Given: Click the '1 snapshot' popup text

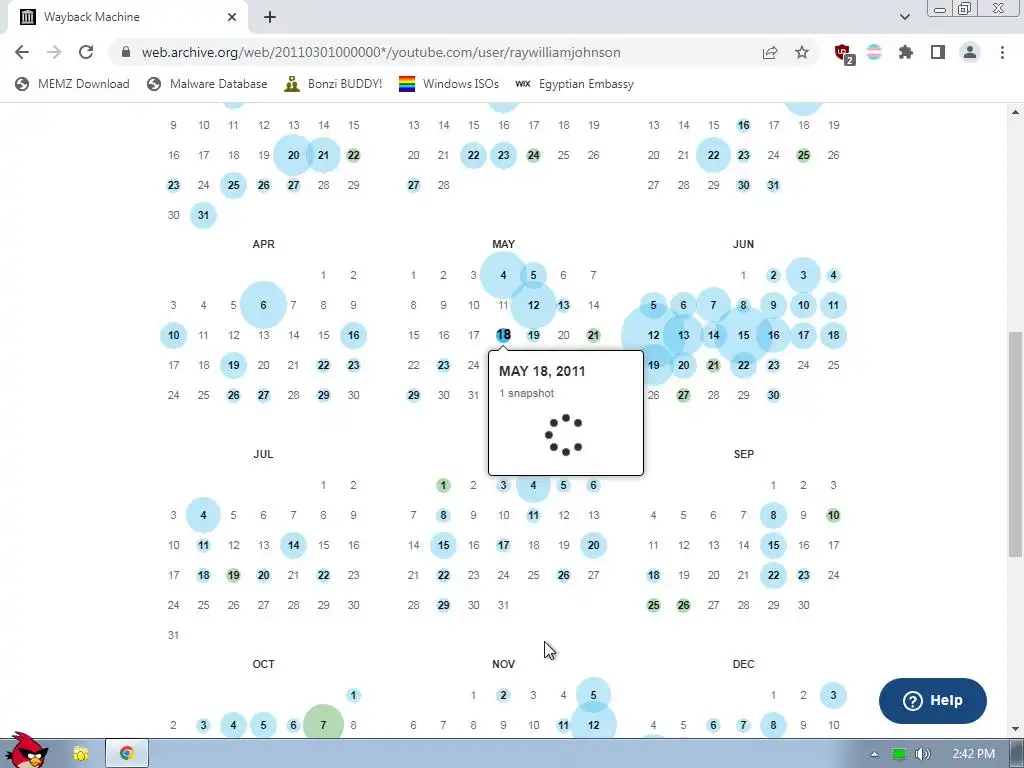Looking at the screenshot, I should tap(526, 393).
